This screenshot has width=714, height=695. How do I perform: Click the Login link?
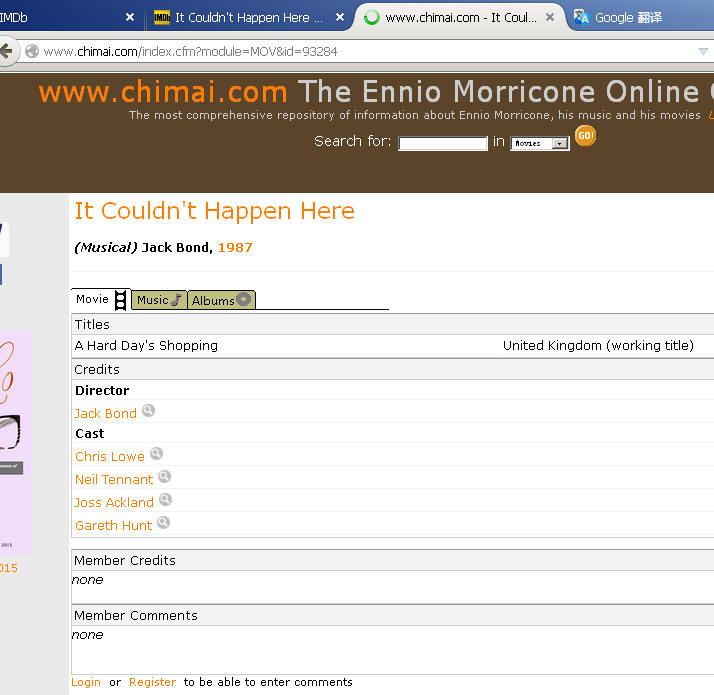pos(86,682)
